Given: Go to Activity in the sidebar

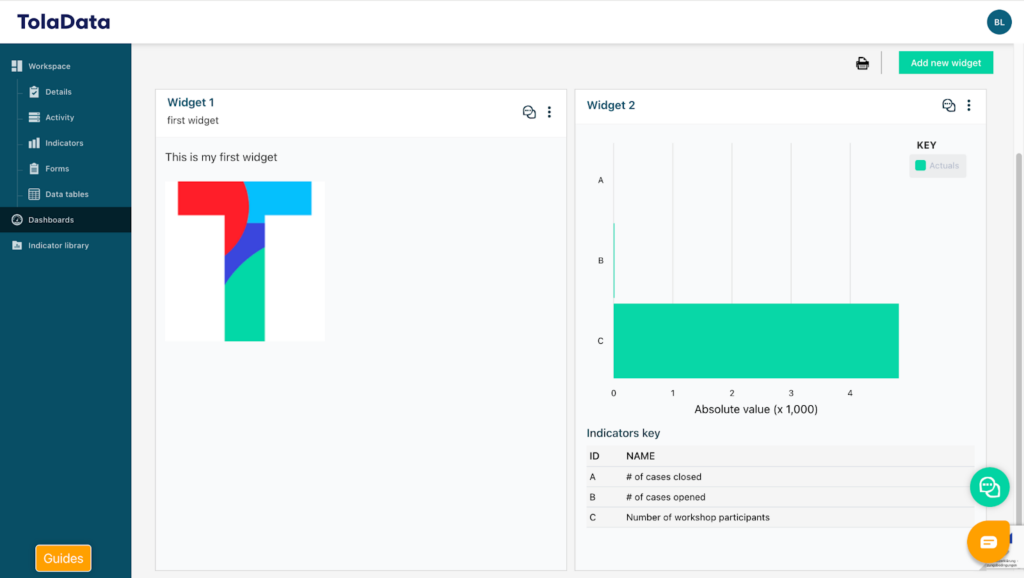Looking at the screenshot, I should pos(59,117).
